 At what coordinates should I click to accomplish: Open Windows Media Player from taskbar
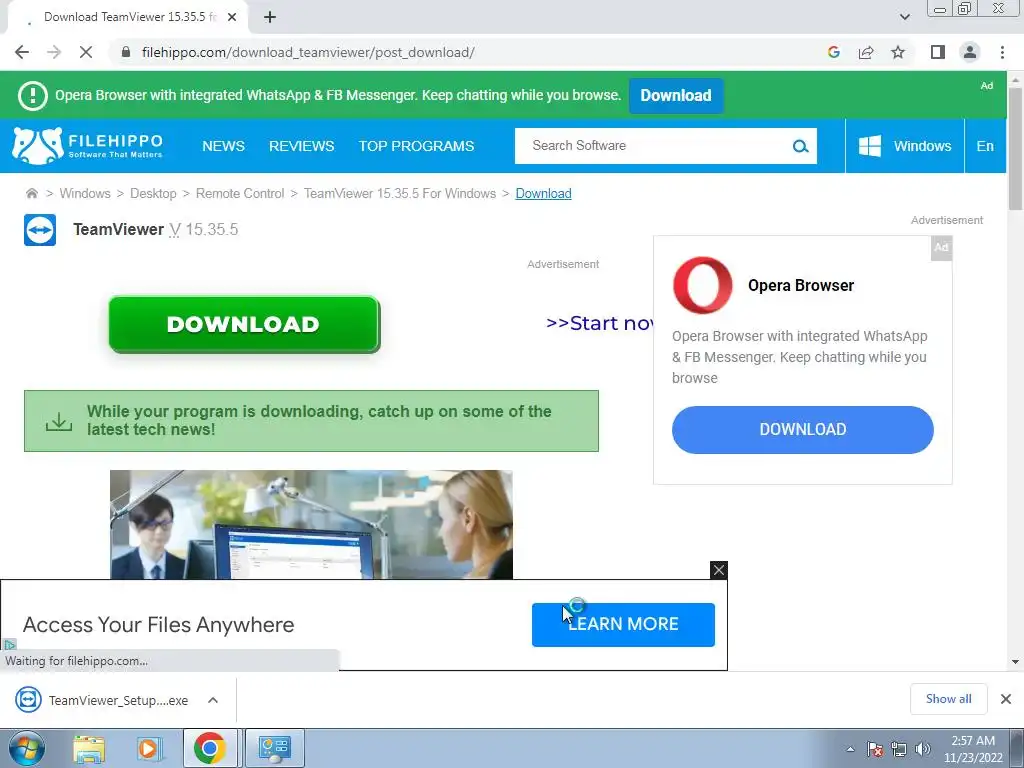coord(148,748)
